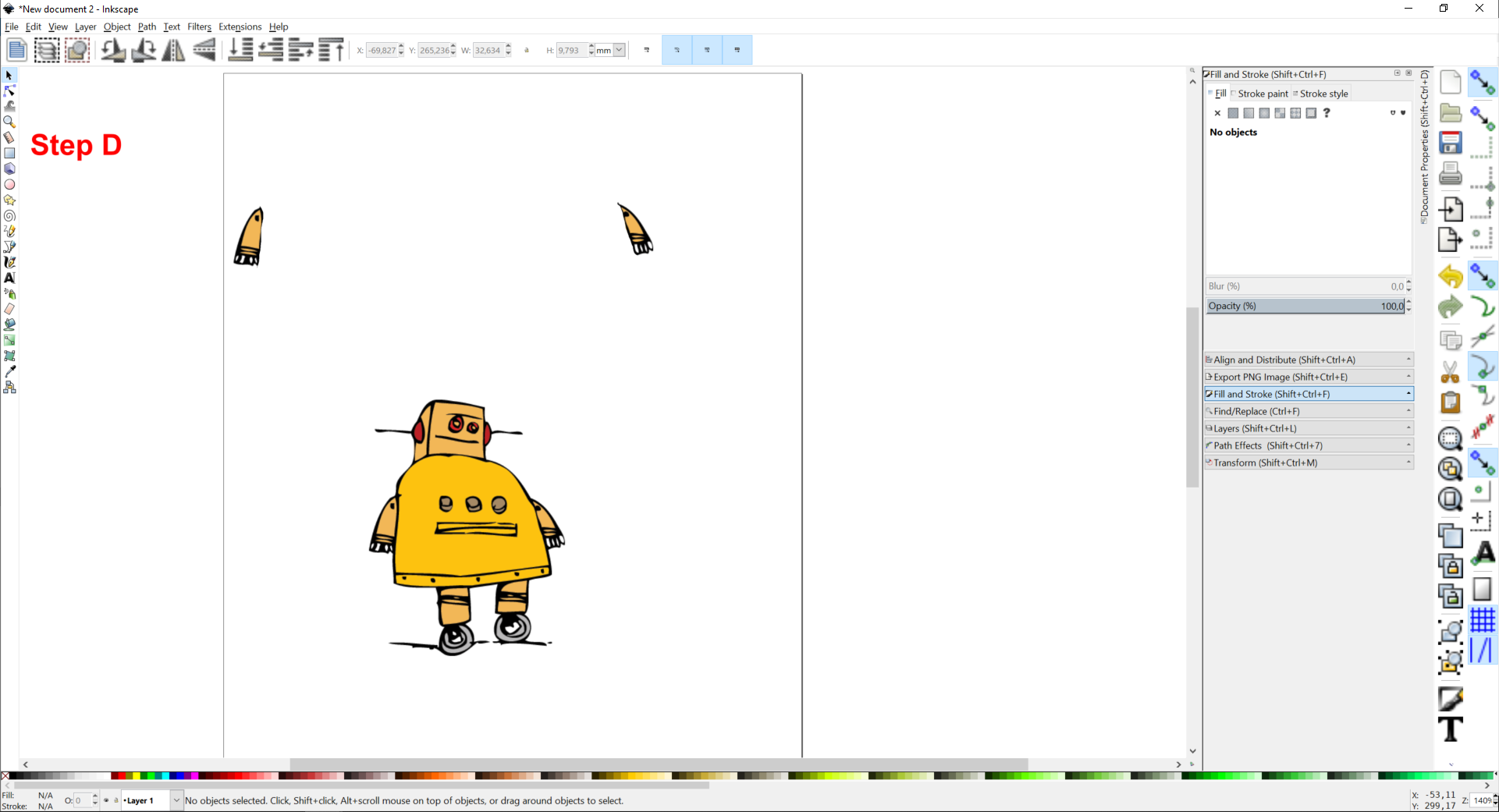
Task: Raise the selection to top
Action: point(332,50)
